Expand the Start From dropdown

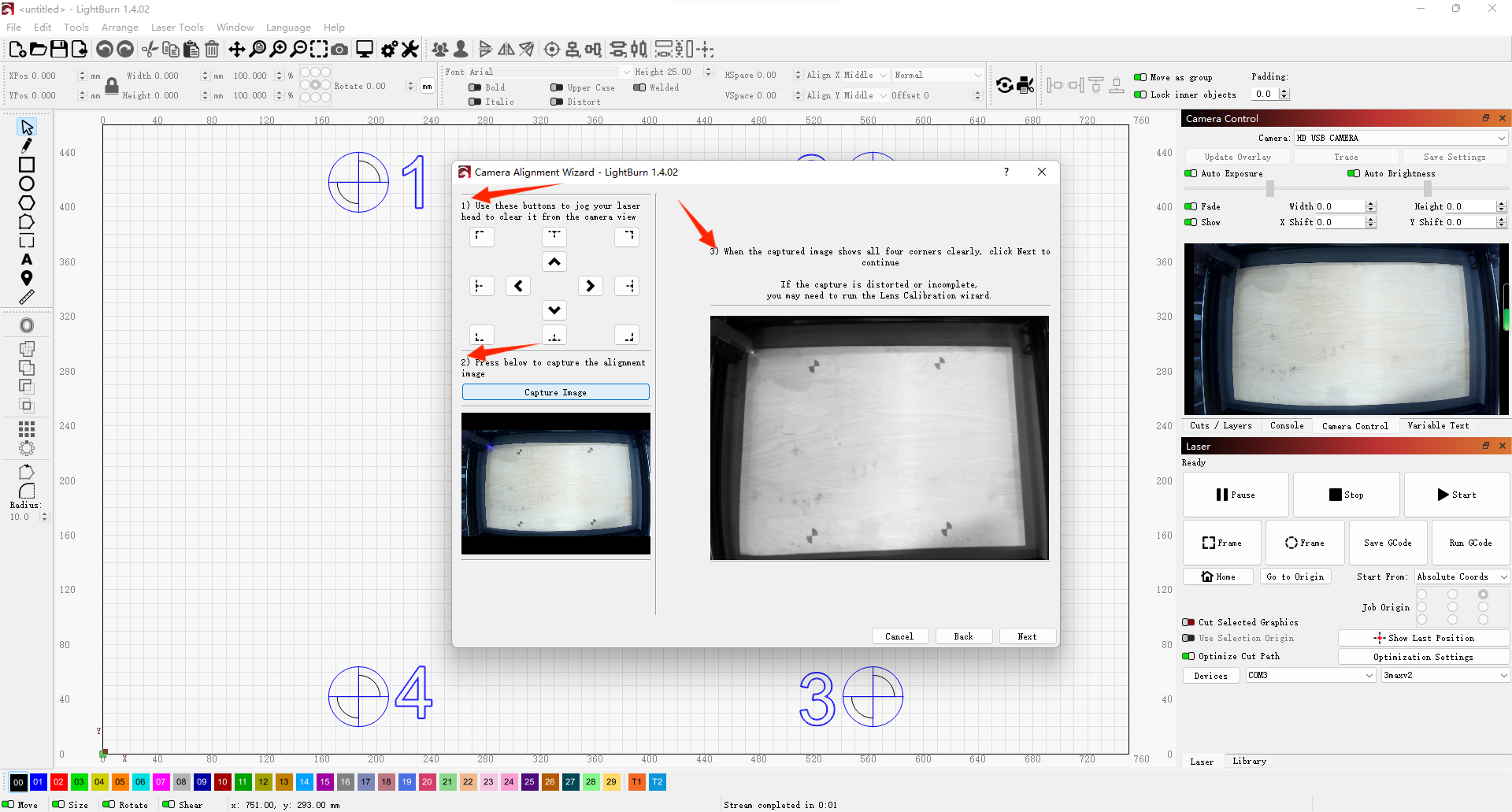(1462, 577)
